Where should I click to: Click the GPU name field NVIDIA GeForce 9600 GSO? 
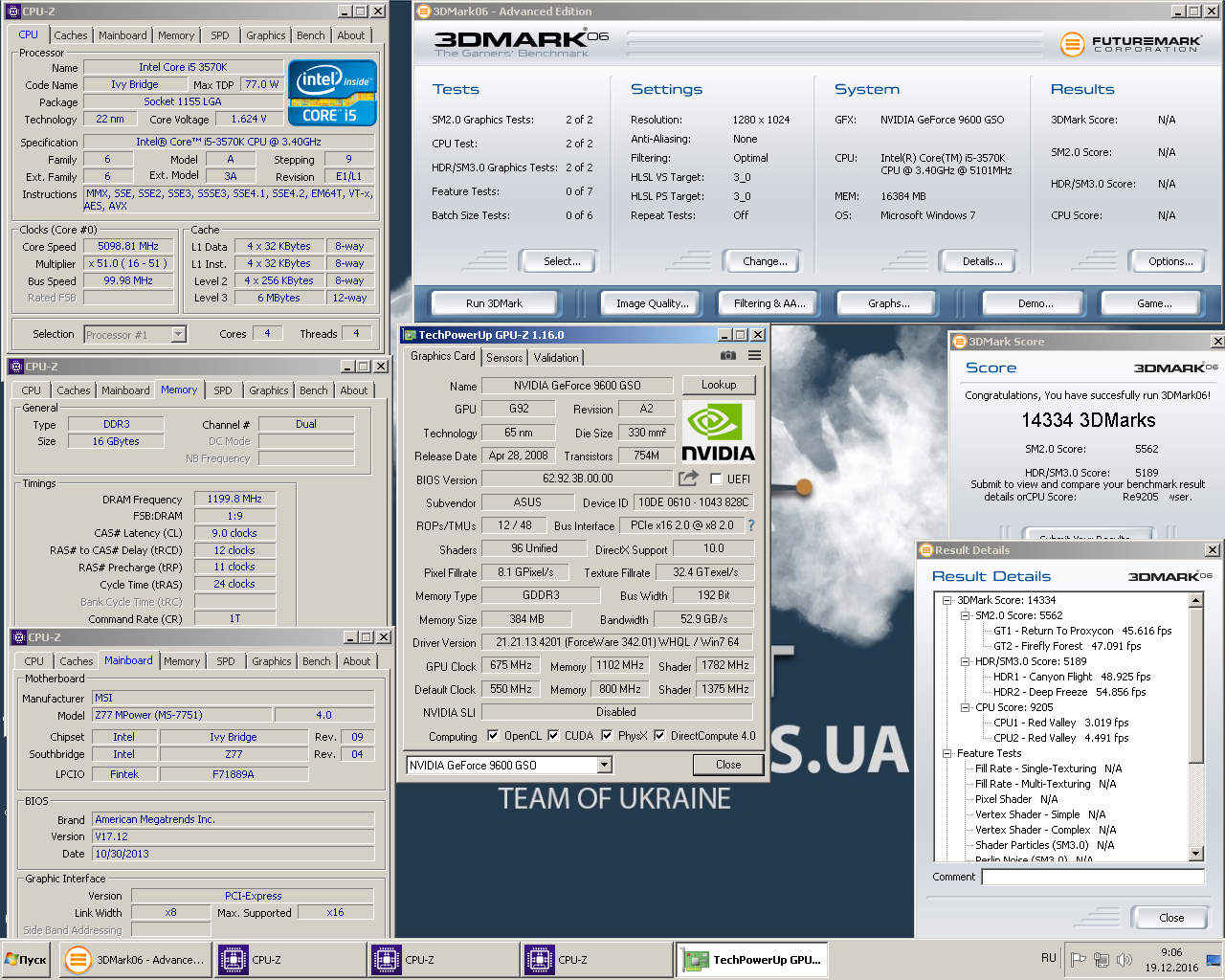(577, 386)
